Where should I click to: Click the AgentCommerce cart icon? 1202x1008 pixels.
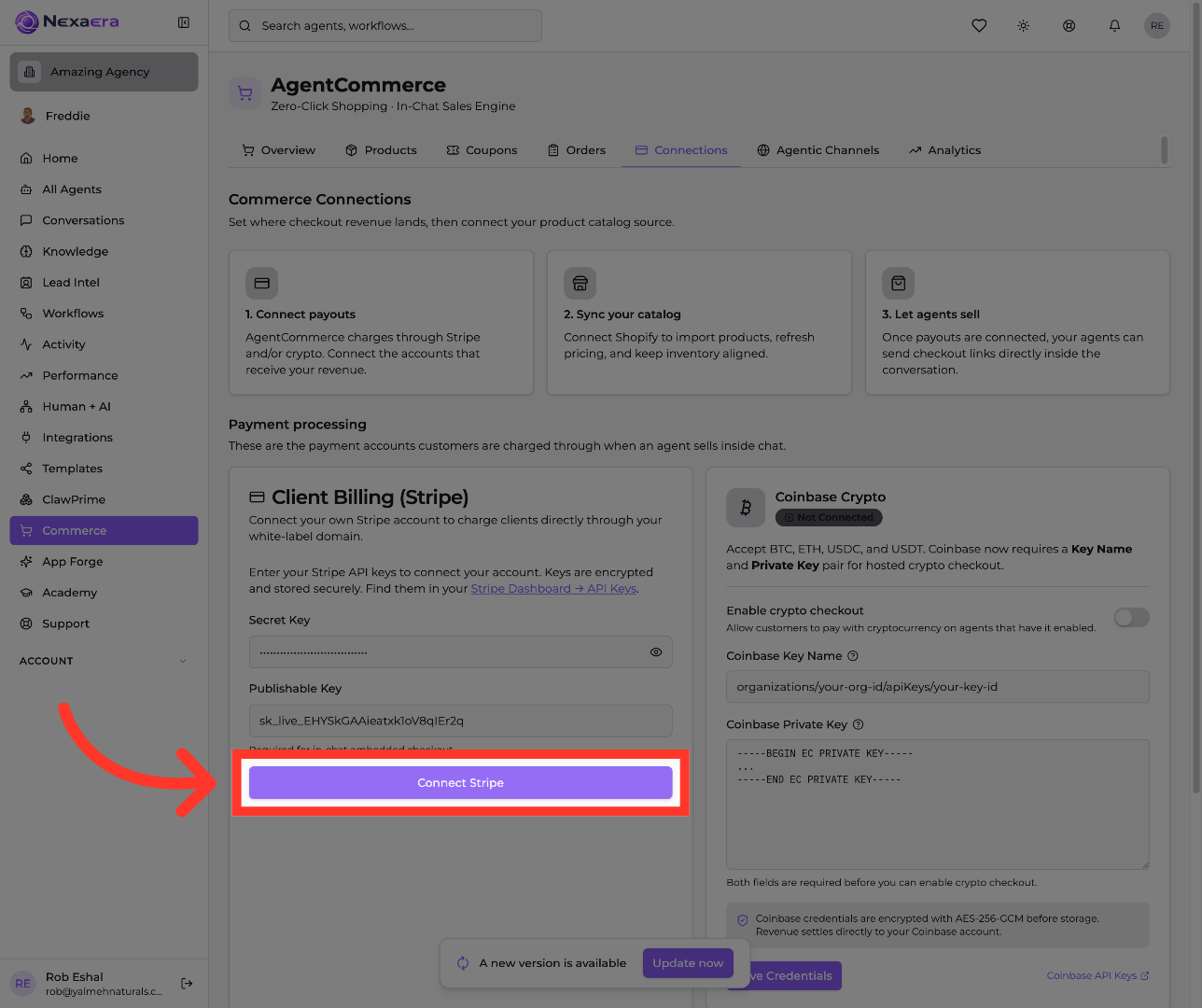[x=245, y=93]
